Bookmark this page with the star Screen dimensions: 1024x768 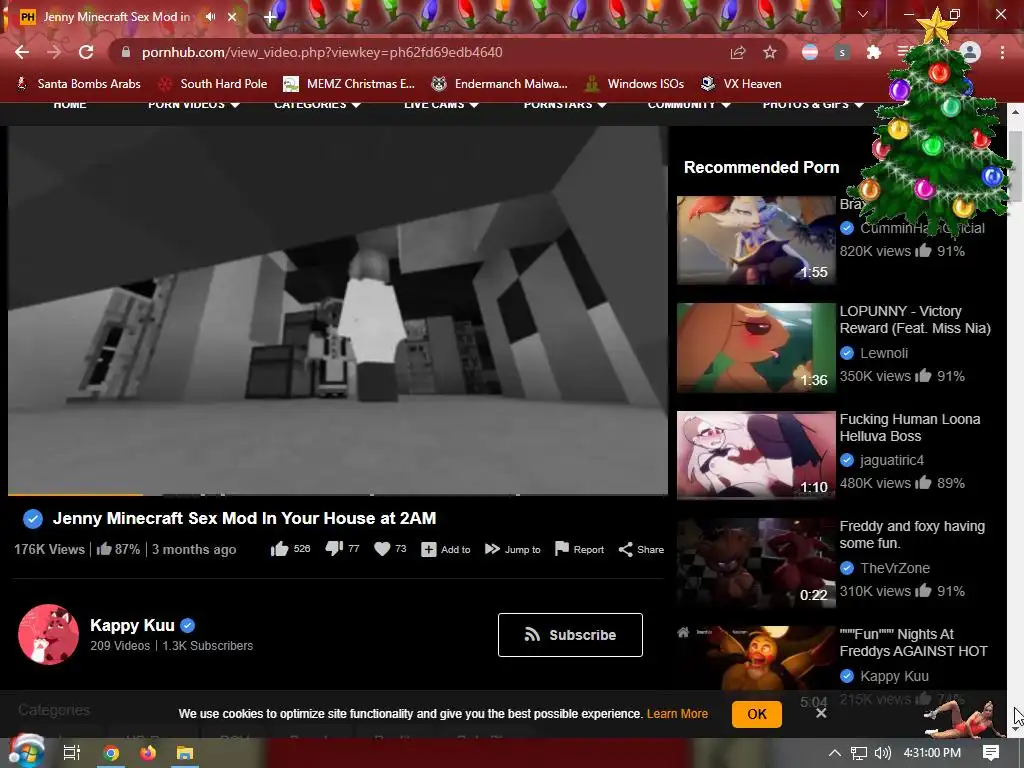770,52
